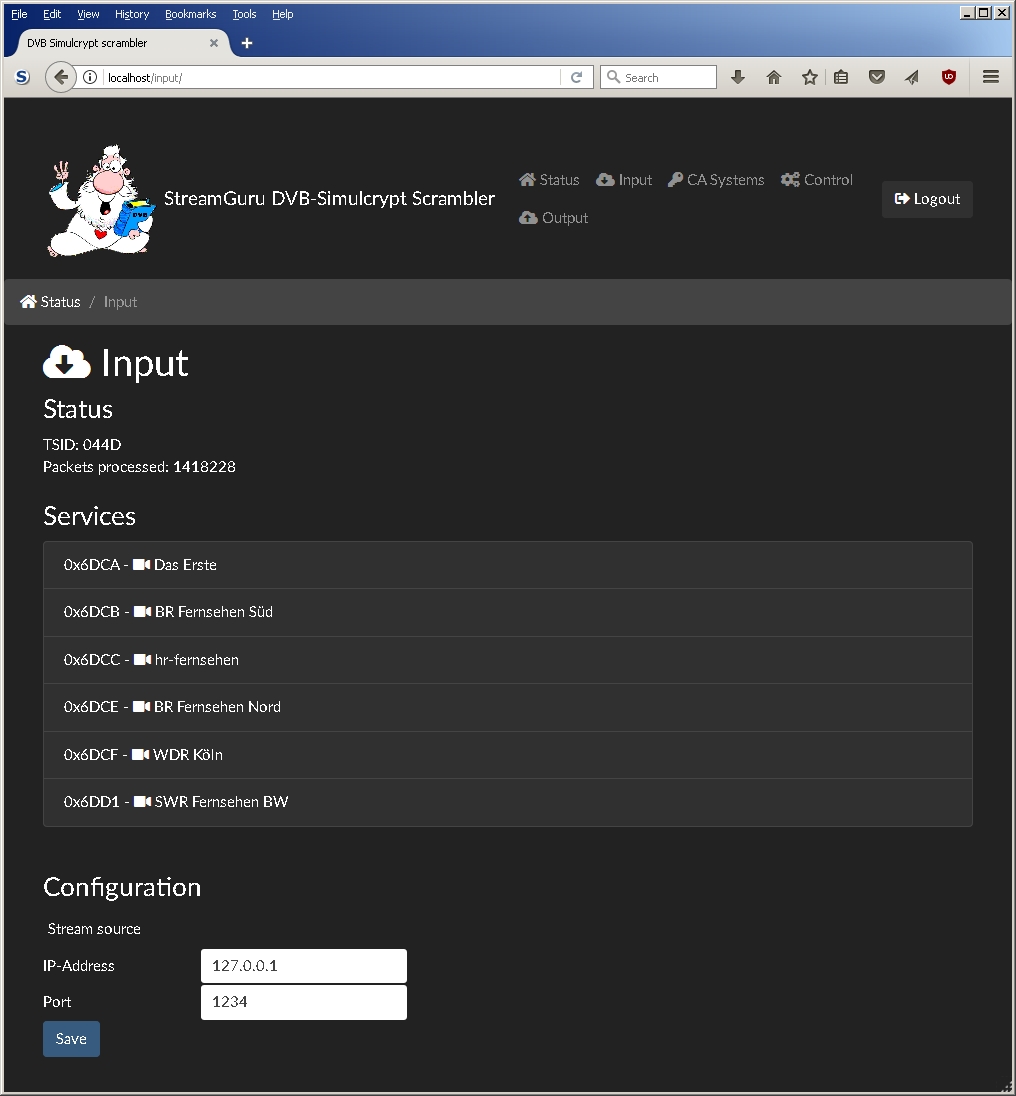This screenshot has height=1096, width=1016.
Task: Click the blue S extension icon
Action: 22,78
